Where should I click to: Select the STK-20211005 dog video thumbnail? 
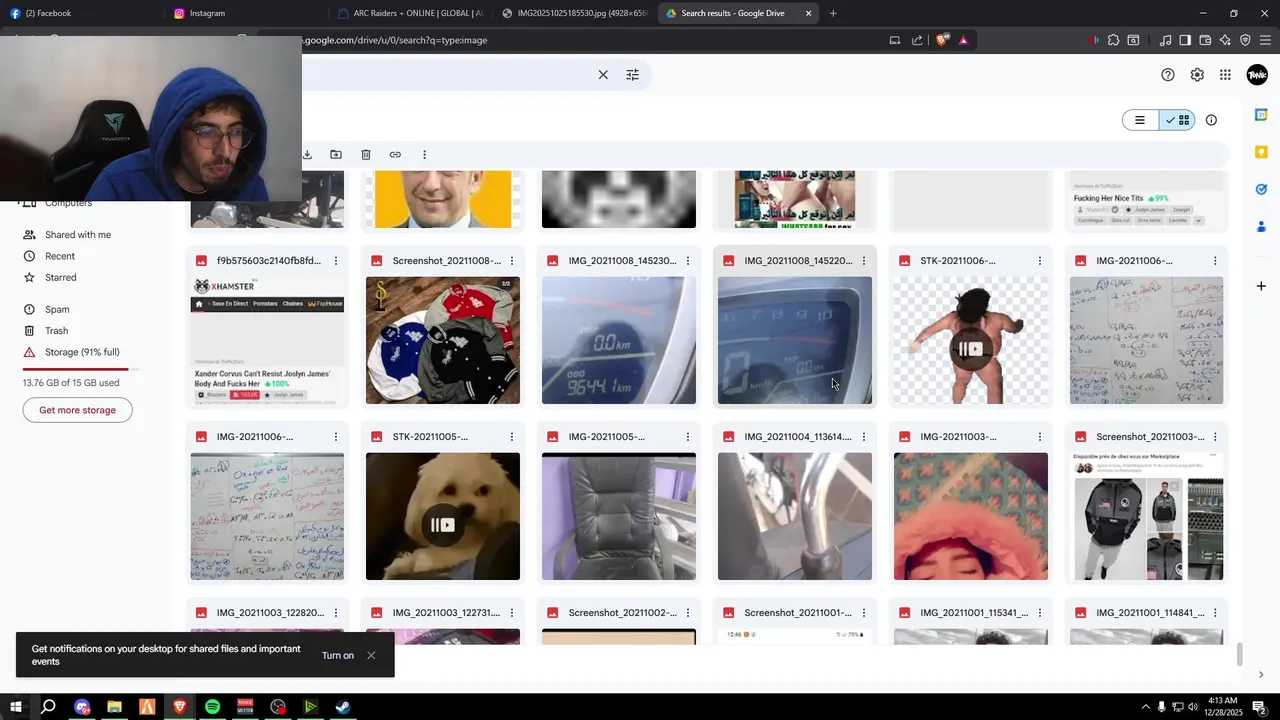coord(443,516)
